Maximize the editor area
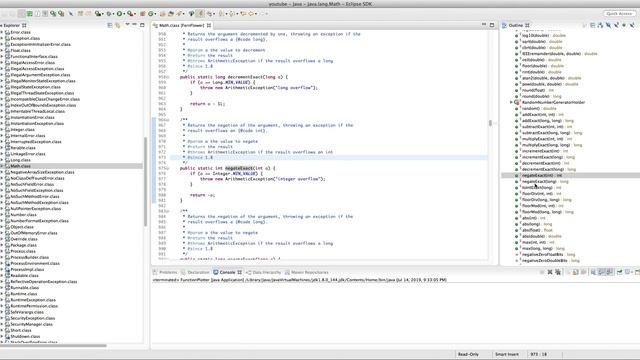Image resolution: width=640 pixels, height=360 pixels. pyautogui.click(x=492, y=25)
